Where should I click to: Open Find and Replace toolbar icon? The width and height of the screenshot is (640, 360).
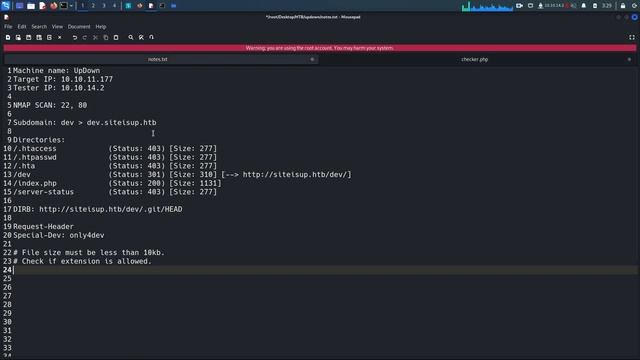(141, 37)
